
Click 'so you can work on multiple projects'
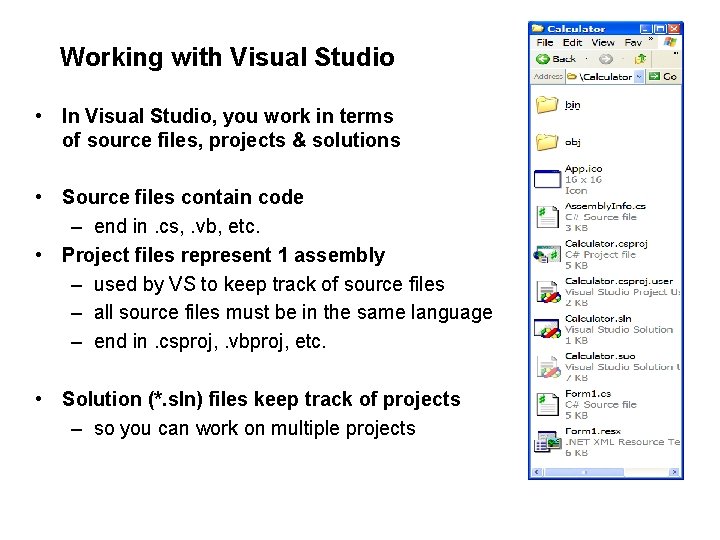point(255,428)
